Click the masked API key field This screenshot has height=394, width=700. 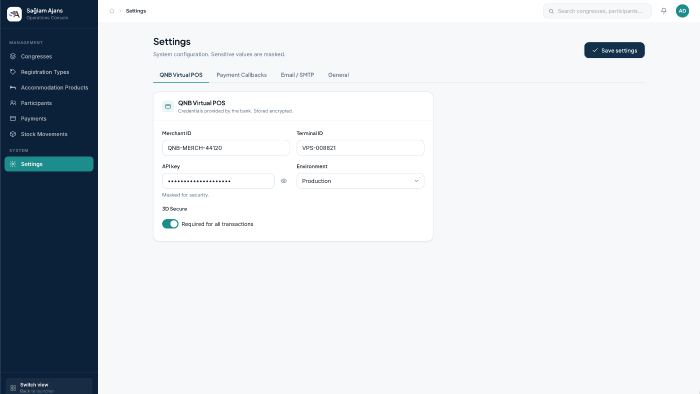point(218,181)
